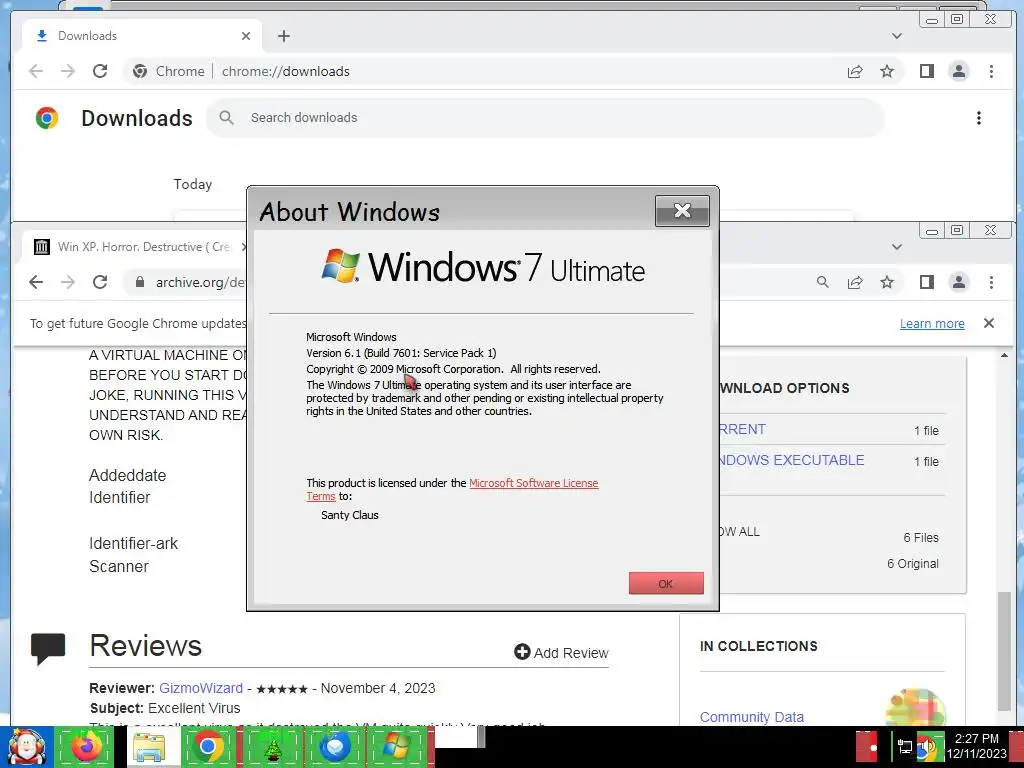
Task: Reload the archive.org page
Action: coord(100,282)
